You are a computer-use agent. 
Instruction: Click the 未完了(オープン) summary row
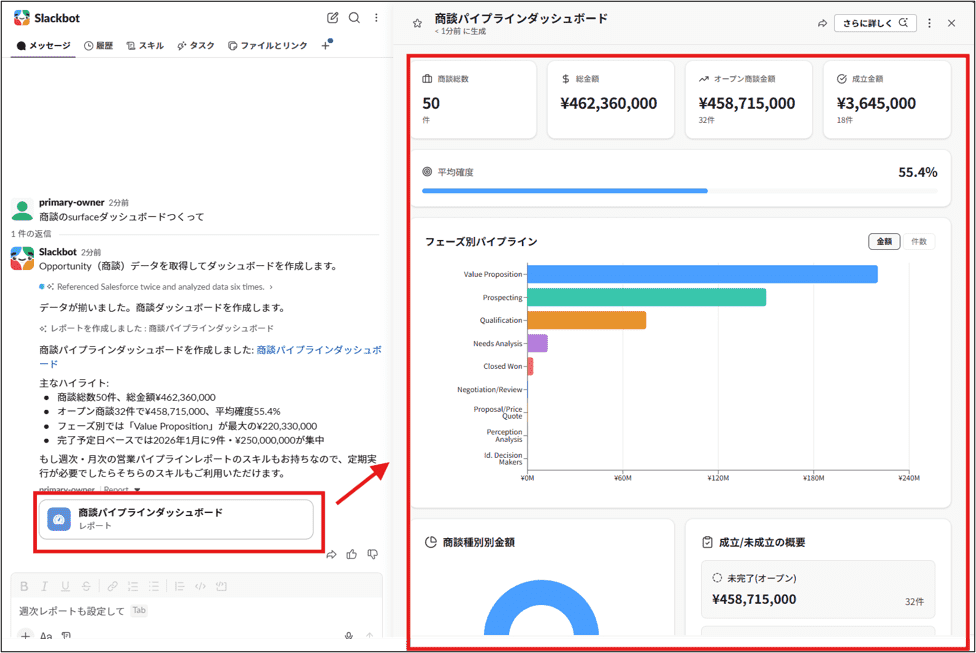818,590
